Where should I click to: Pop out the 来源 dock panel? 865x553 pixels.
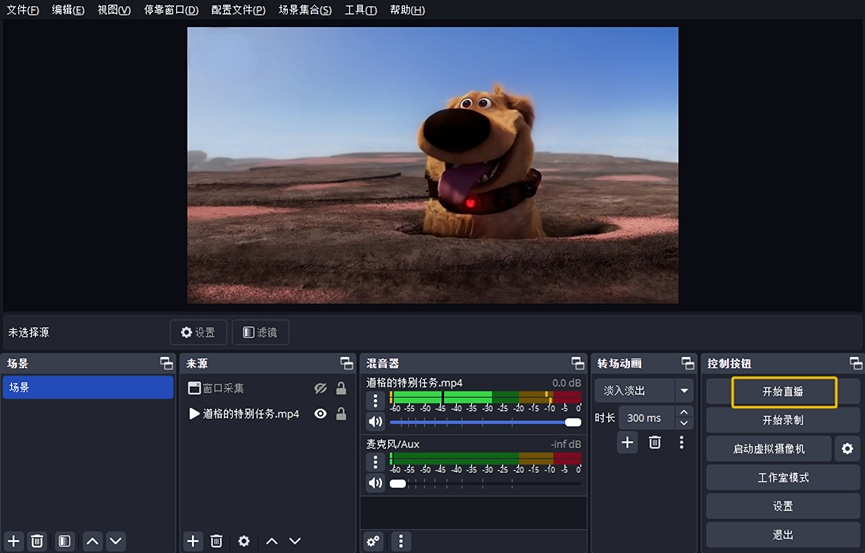click(346, 363)
